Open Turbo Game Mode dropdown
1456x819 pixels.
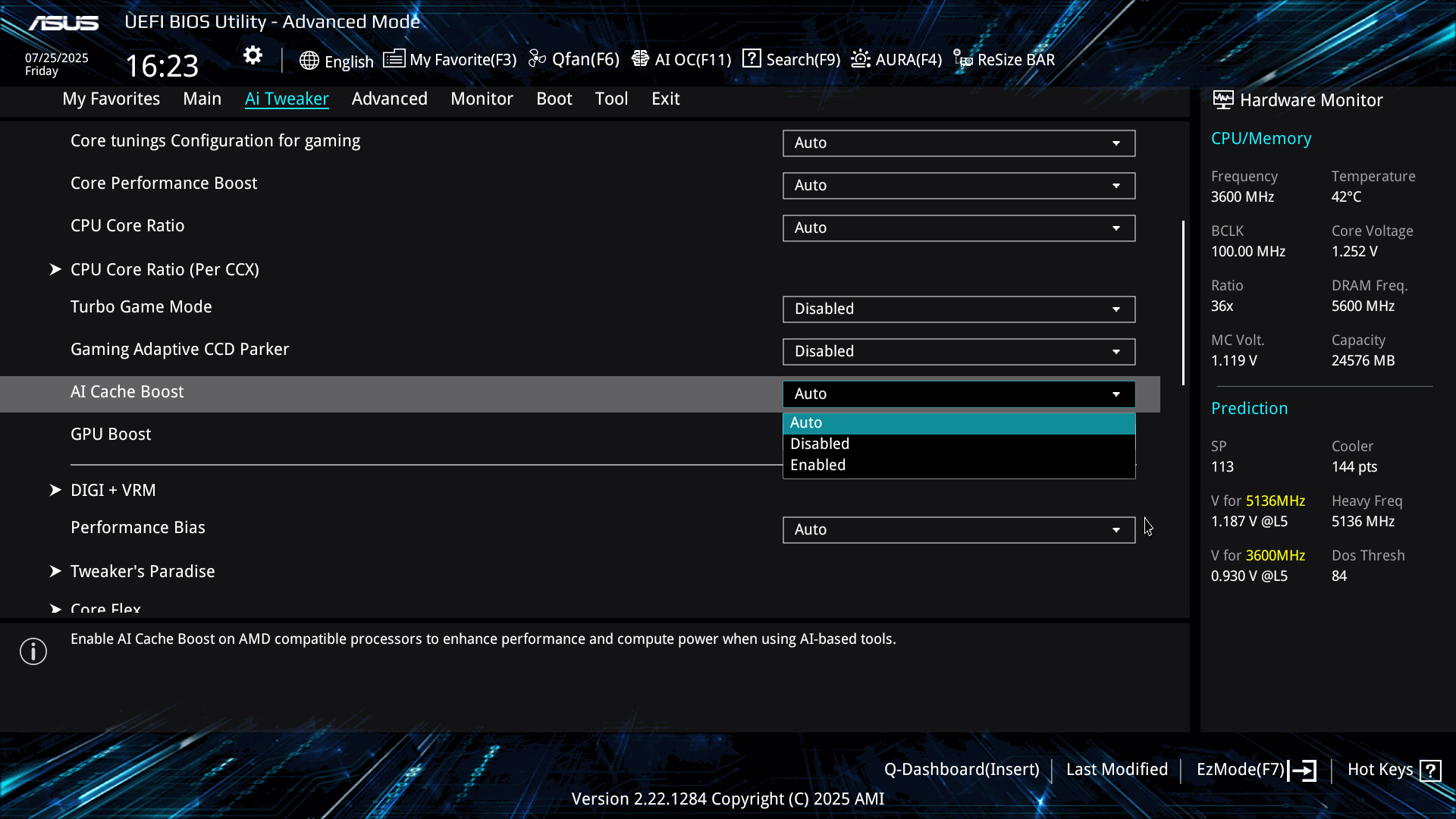click(959, 309)
